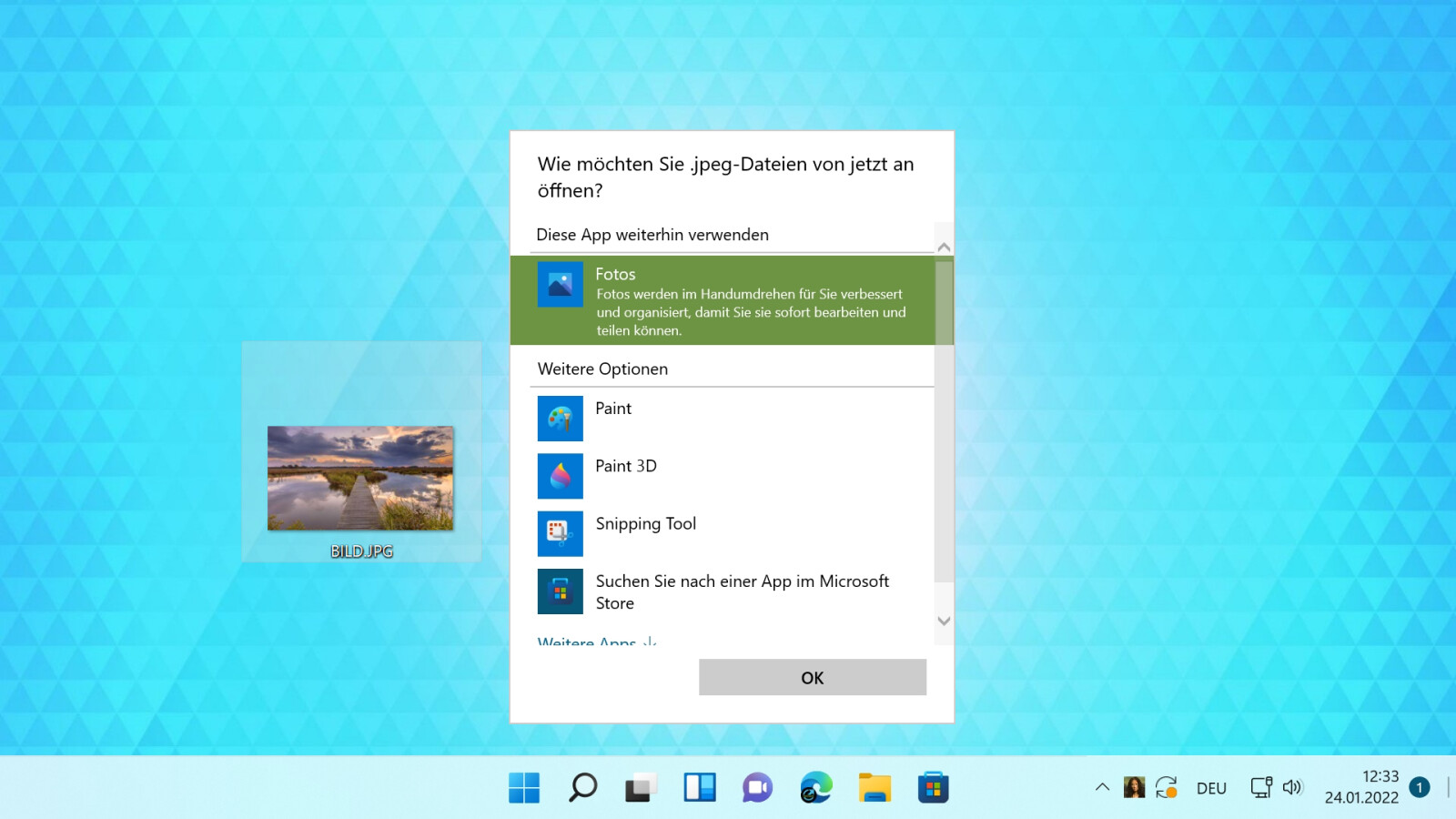This screenshot has width=1456, height=819.
Task: Open File Explorer from the taskbar
Action: [x=875, y=787]
